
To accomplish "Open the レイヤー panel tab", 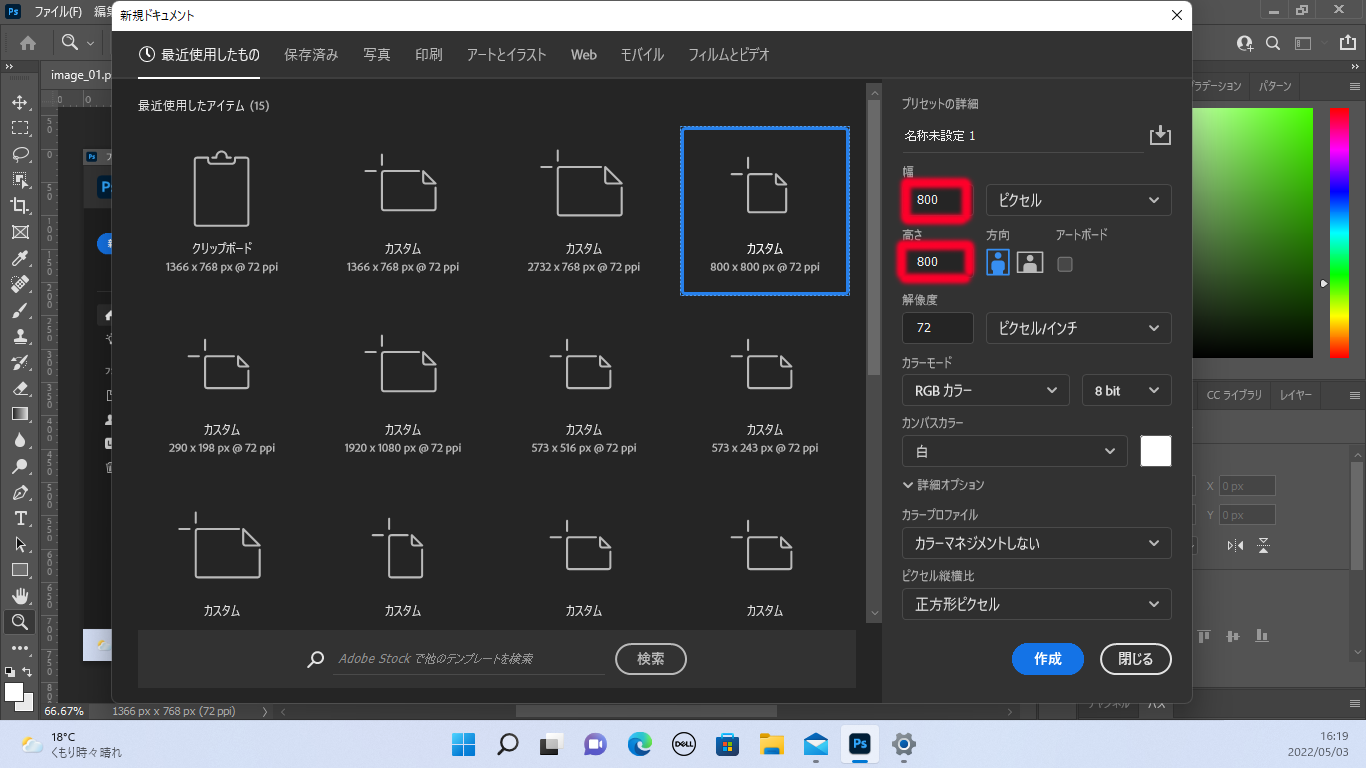I will (x=1296, y=395).
